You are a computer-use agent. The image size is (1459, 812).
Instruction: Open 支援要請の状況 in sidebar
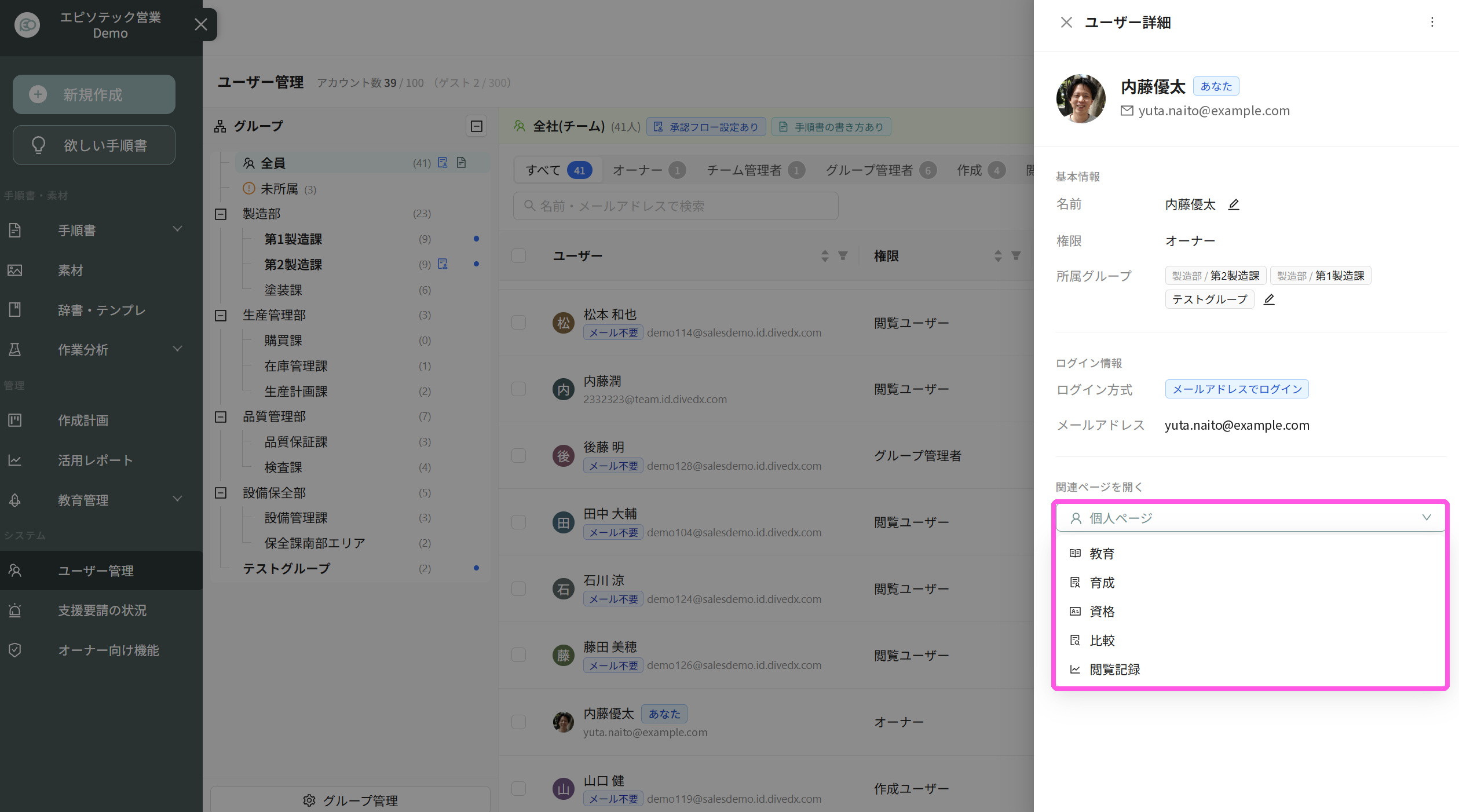click(101, 610)
